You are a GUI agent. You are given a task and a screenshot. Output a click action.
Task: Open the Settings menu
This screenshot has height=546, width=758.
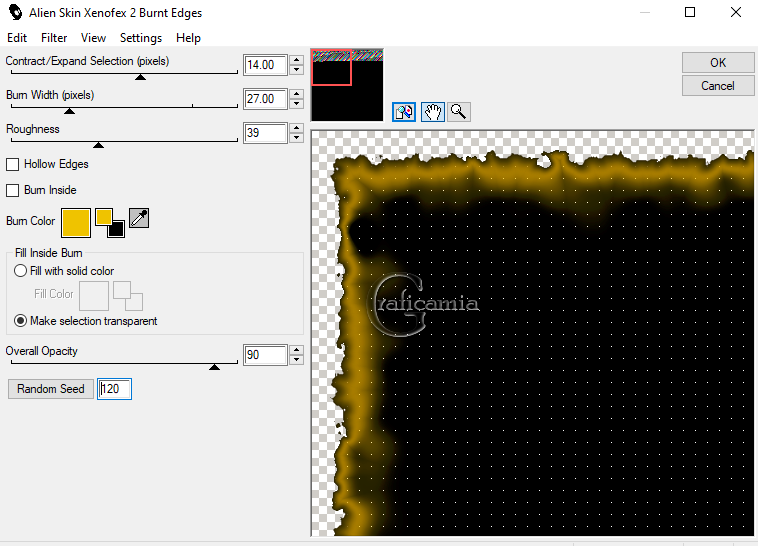141,38
